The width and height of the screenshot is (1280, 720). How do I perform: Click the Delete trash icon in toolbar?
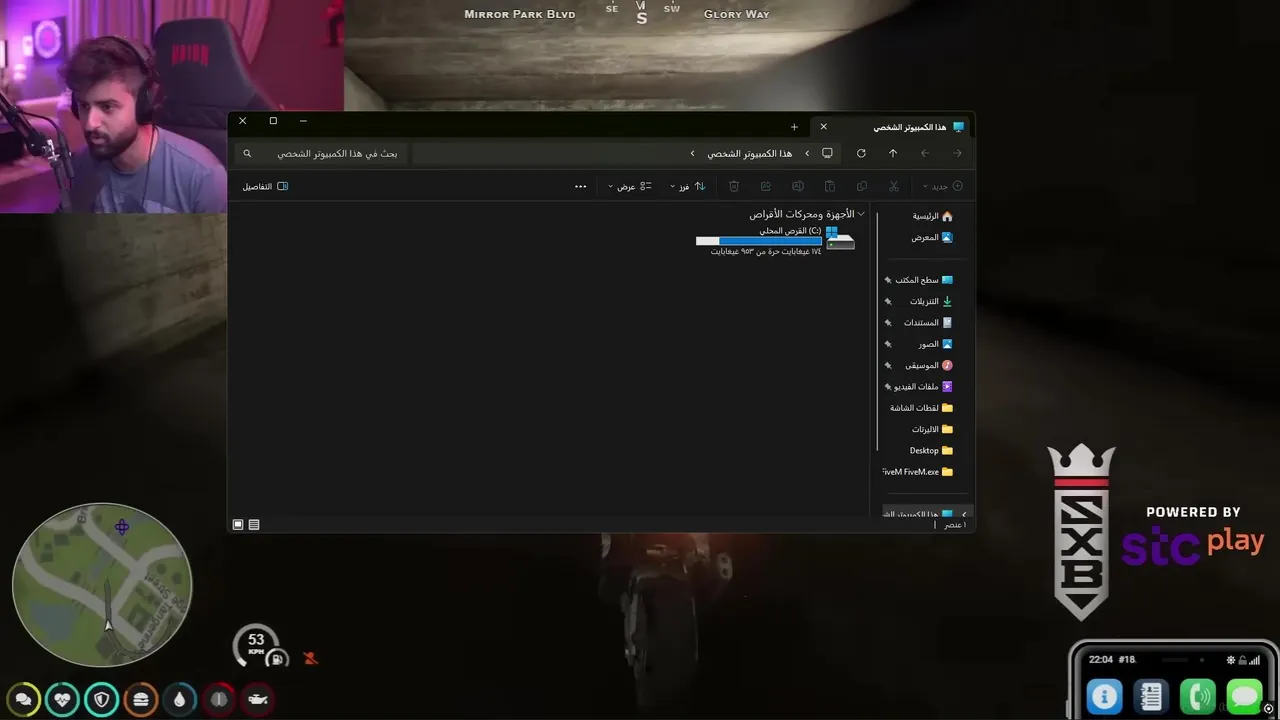tap(734, 186)
